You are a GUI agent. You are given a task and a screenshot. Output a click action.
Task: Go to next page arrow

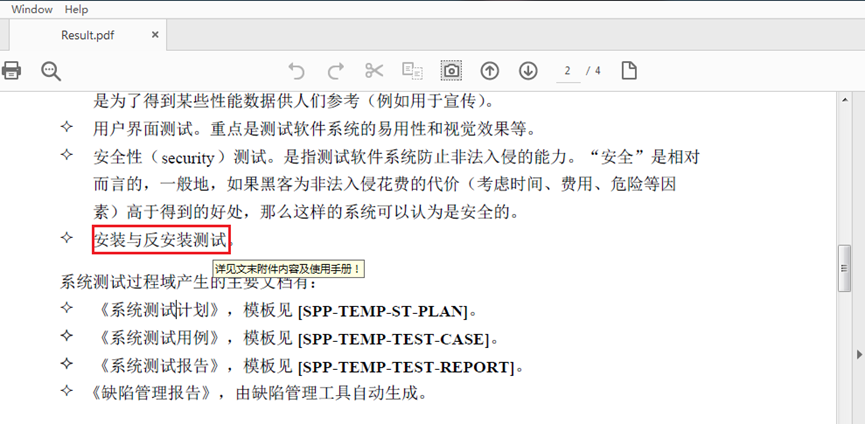528,71
